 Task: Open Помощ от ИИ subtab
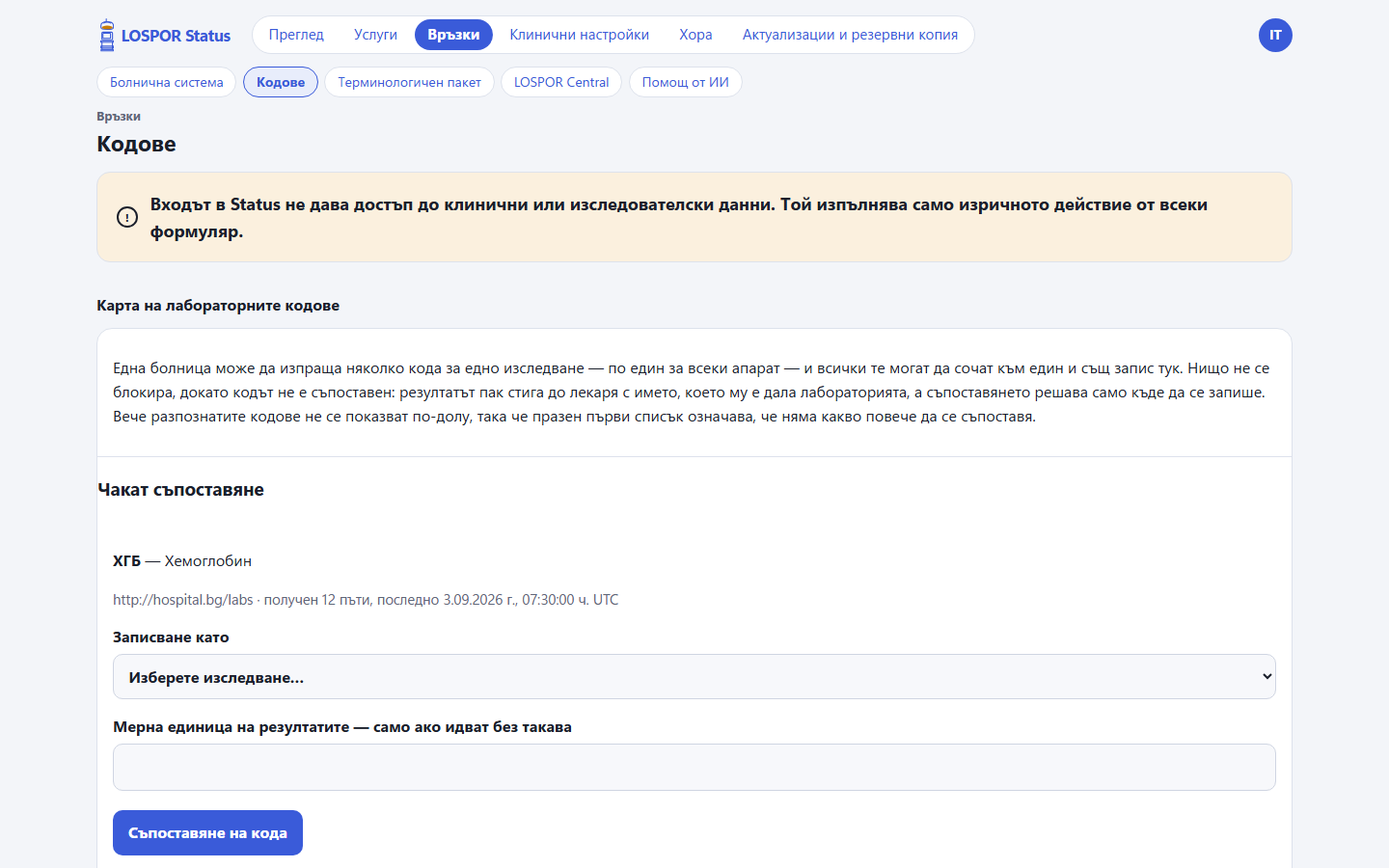[686, 82]
